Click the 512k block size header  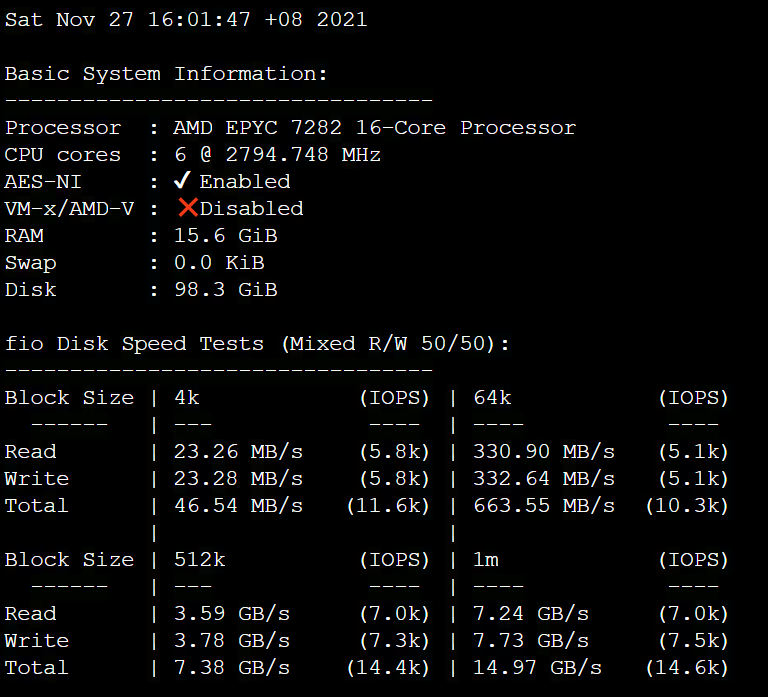point(200,559)
